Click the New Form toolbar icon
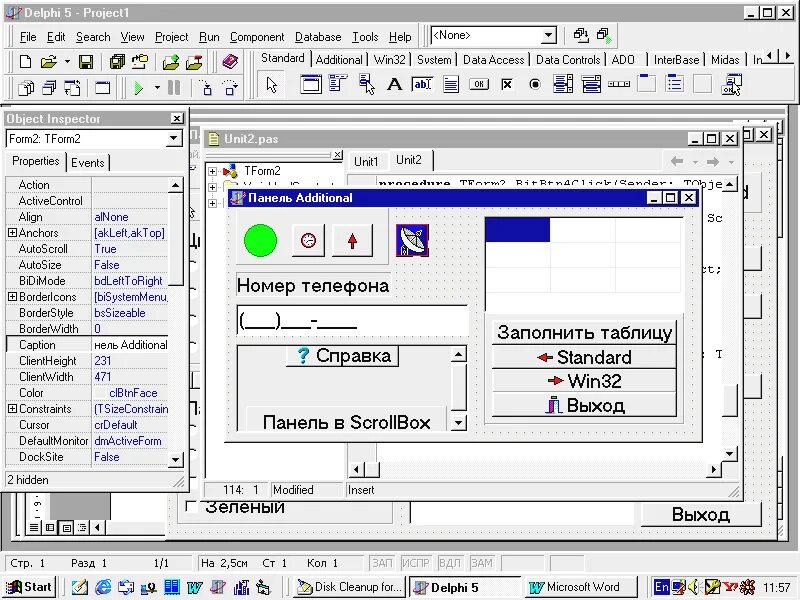800x600 pixels. pyautogui.click(x=103, y=88)
